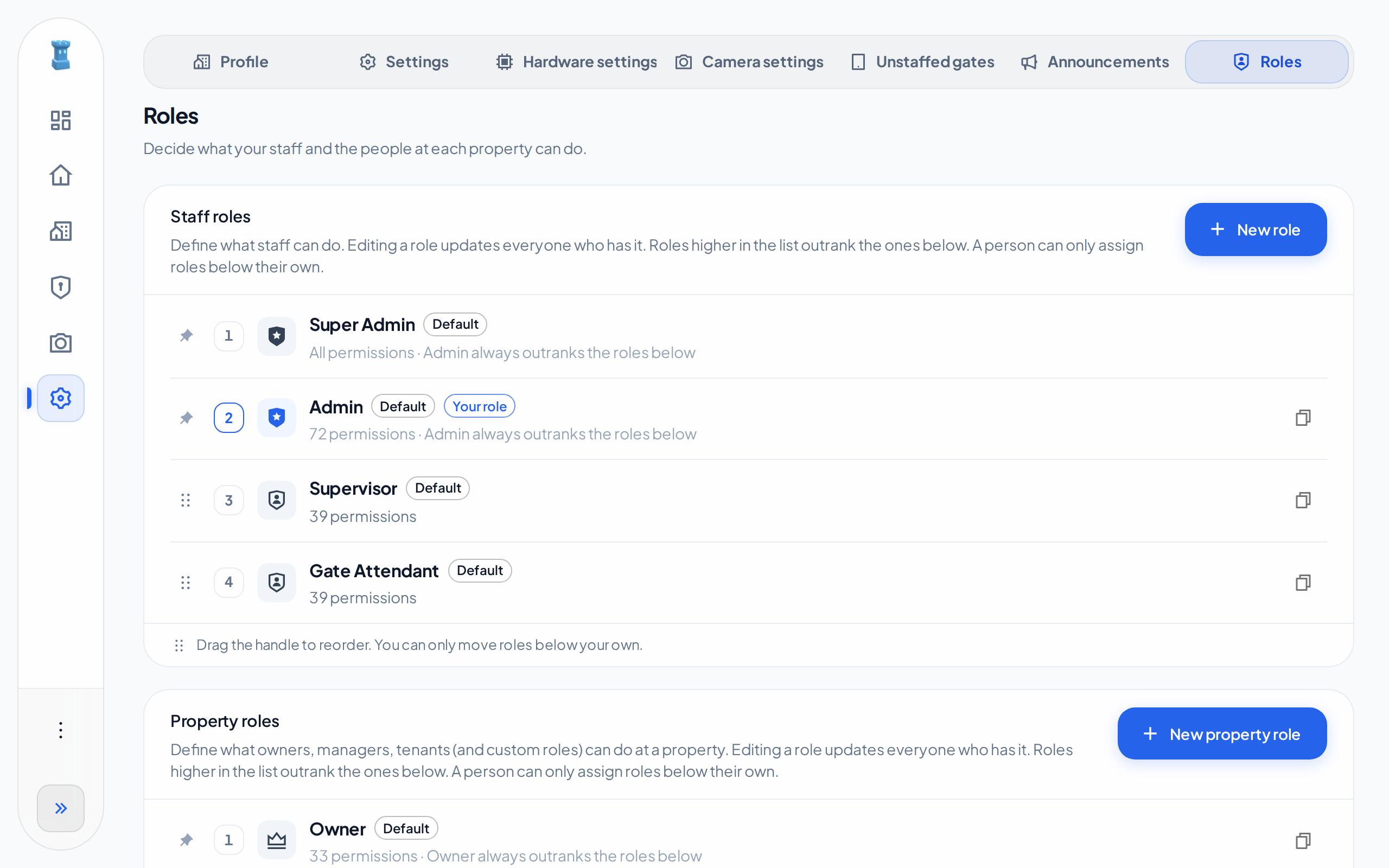Expand the sidebar with double-chevron button
Screen dimensions: 1389x868
(x=60, y=808)
